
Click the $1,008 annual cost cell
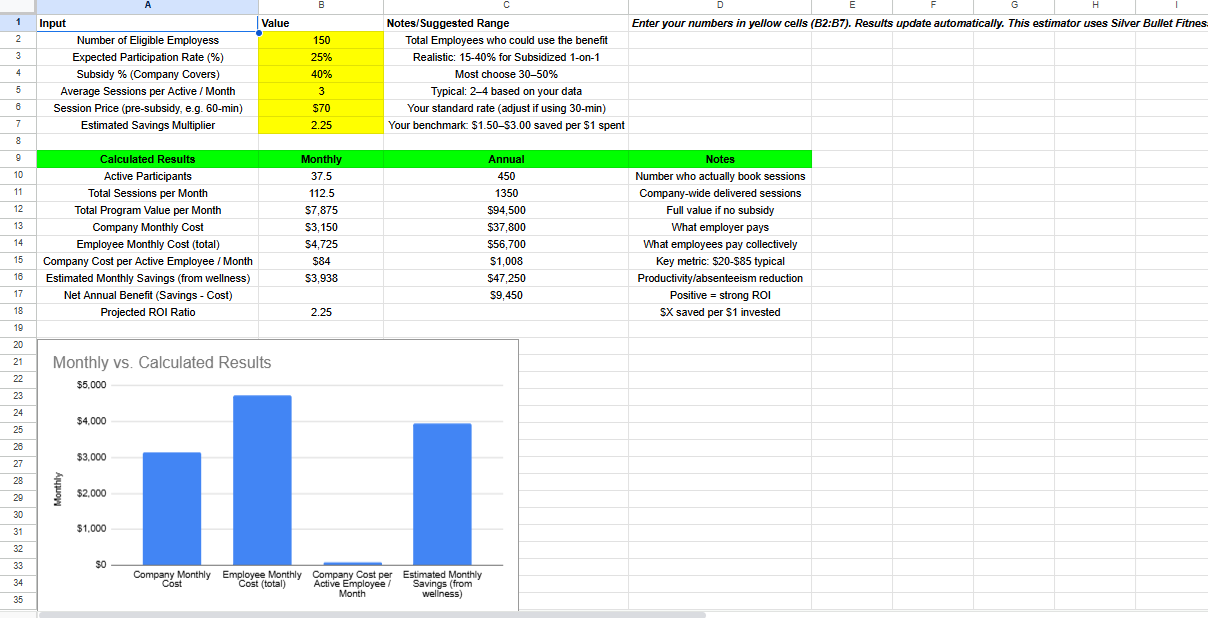click(x=506, y=261)
